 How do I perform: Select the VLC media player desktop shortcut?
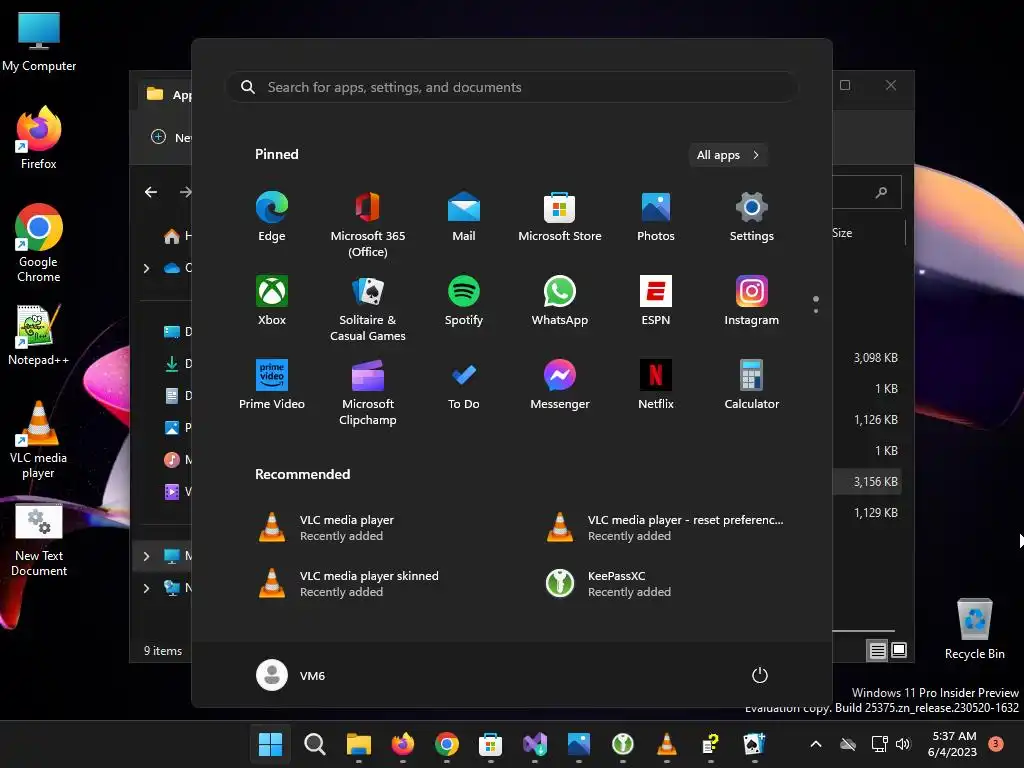coord(39,440)
